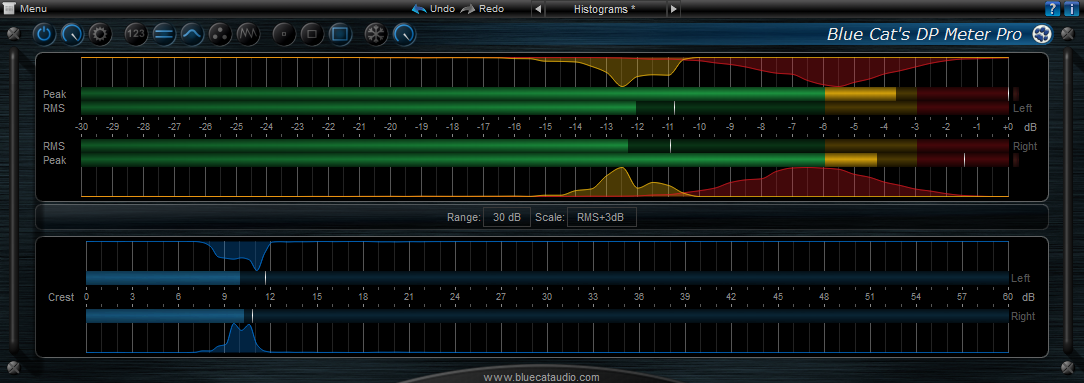Click the Right channel RMS meter bar
Viewport: 1084px width, 383px height.
point(544,147)
